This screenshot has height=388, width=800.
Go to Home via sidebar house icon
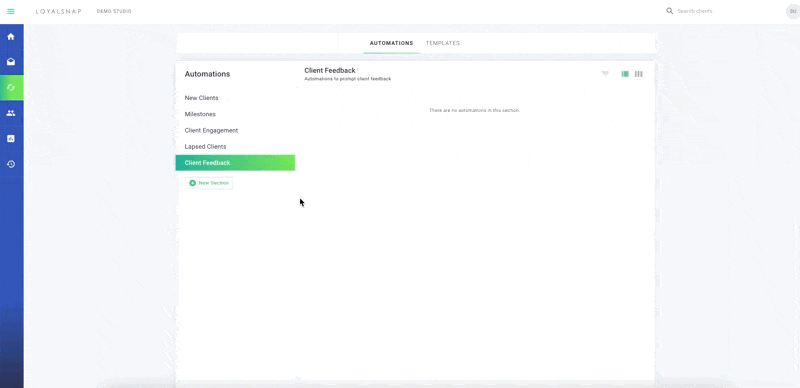click(11, 37)
